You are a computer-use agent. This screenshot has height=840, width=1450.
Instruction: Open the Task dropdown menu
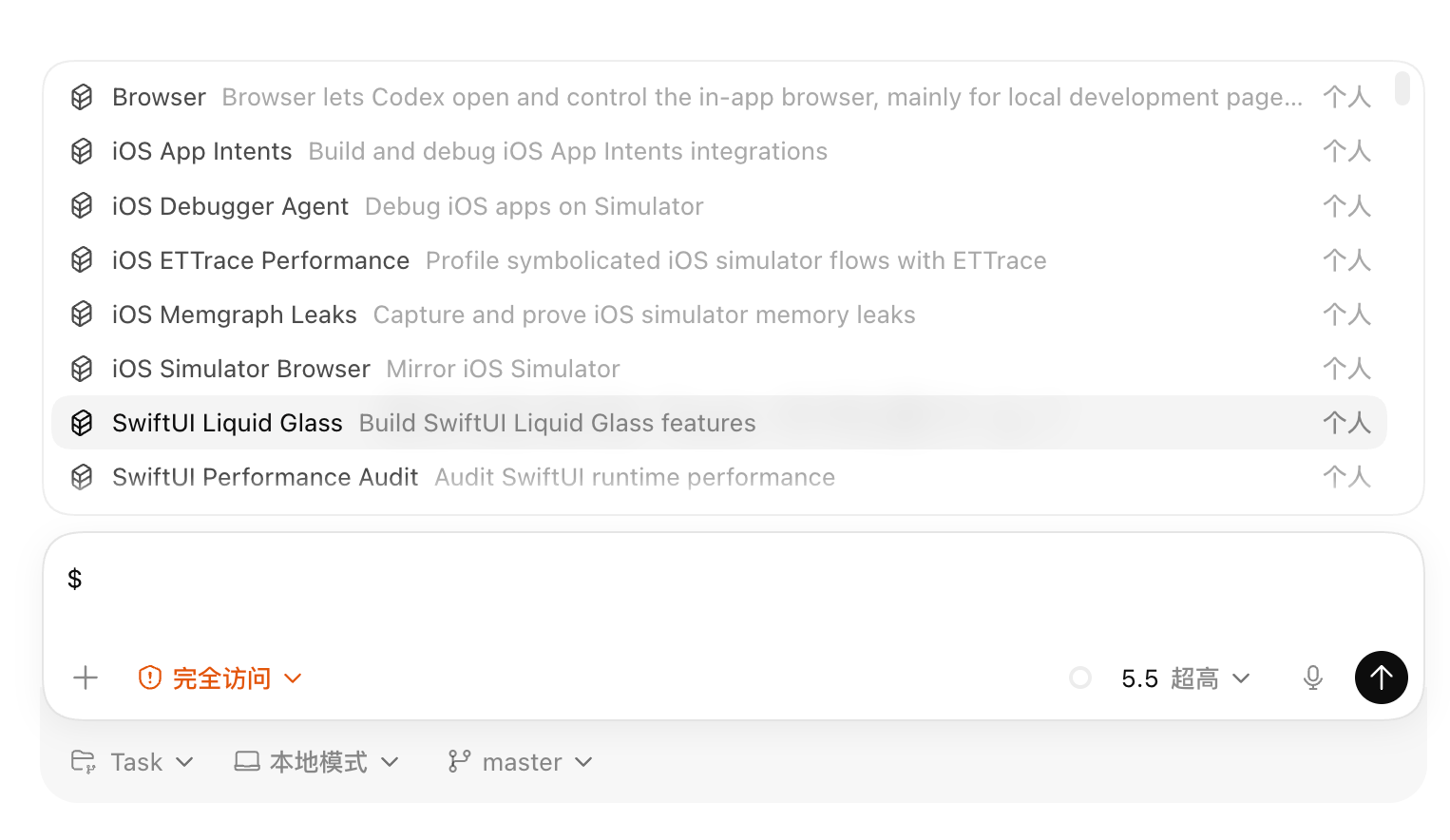(x=133, y=762)
